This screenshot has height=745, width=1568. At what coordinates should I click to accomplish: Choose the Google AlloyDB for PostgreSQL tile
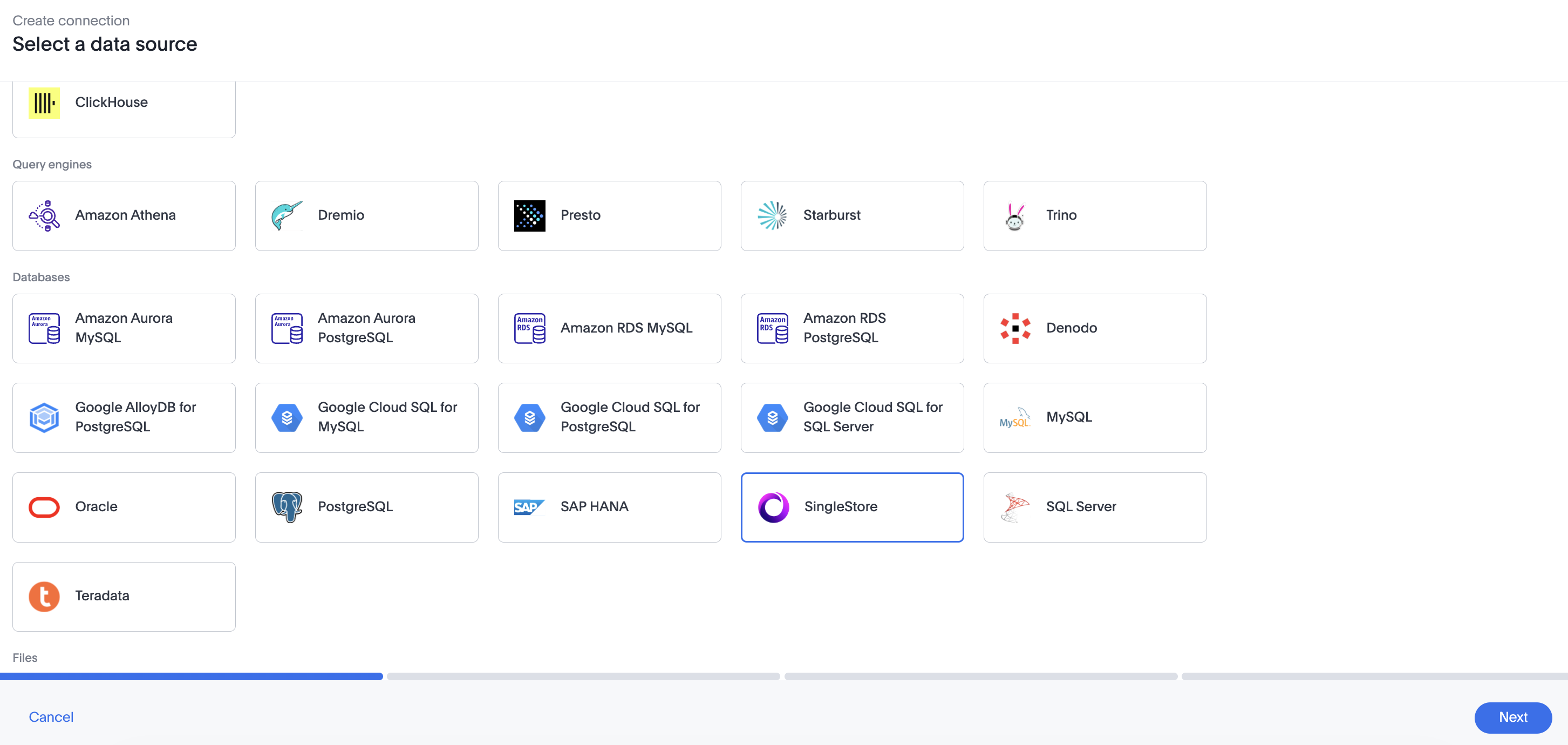124,417
